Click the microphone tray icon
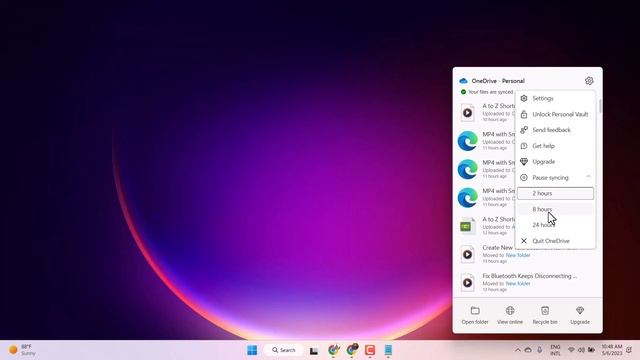The height and width of the screenshot is (360, 640). pyautogui.click(x=540, y=350)
